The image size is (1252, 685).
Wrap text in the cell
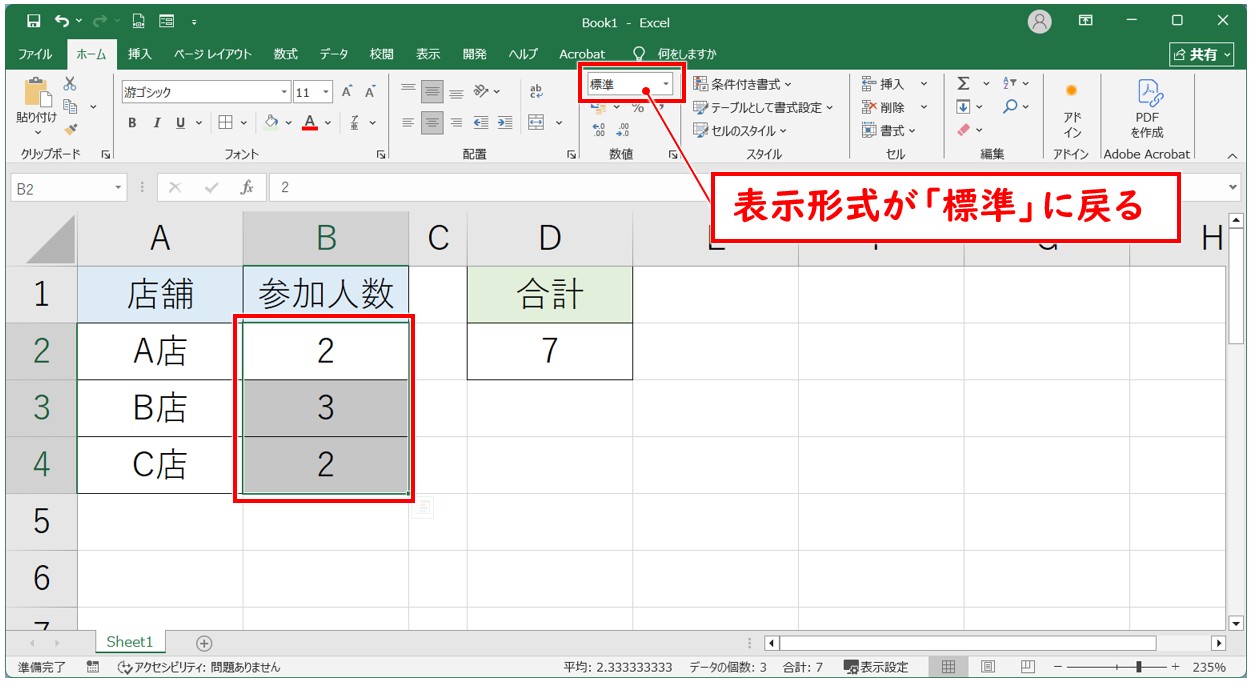coord(536,92)
